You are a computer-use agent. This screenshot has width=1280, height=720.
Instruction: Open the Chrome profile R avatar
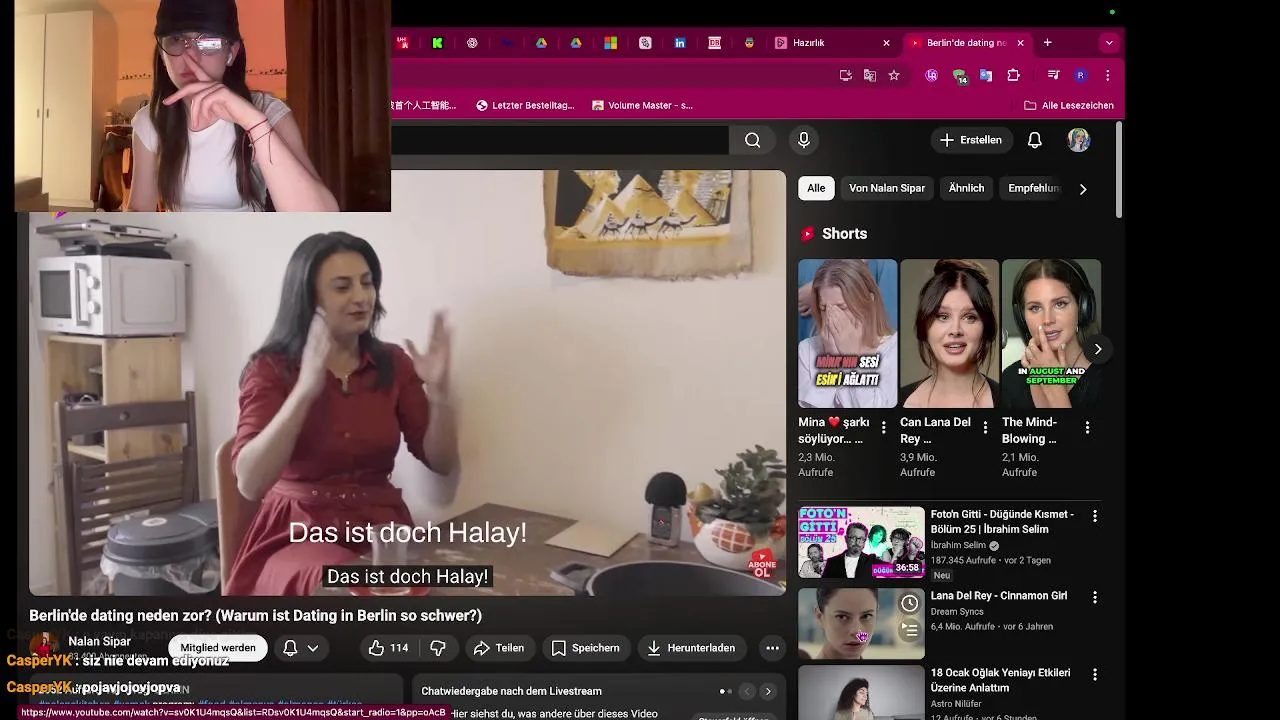coord(1080,75)
